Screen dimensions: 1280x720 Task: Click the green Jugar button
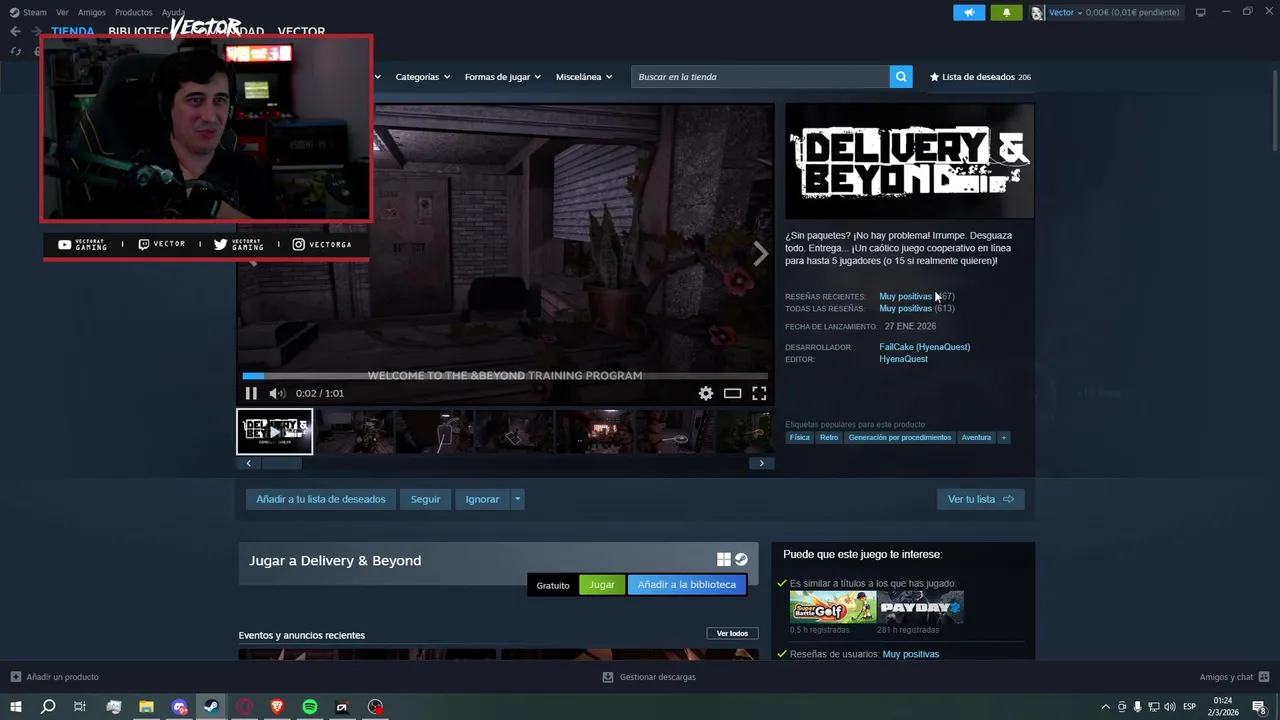point(602,585)
